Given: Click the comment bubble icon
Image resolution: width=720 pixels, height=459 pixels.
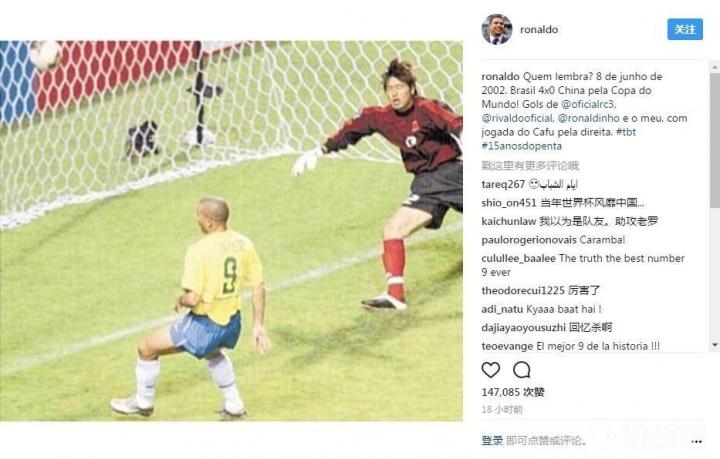Looking at the screenshot, I should [522, 370].
